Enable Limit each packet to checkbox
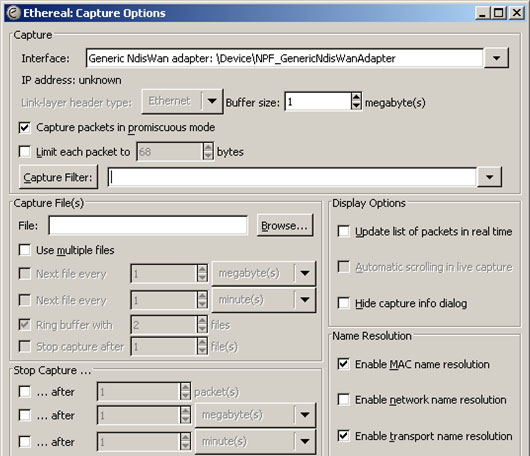The image size is (530, 456). point(24,152)
